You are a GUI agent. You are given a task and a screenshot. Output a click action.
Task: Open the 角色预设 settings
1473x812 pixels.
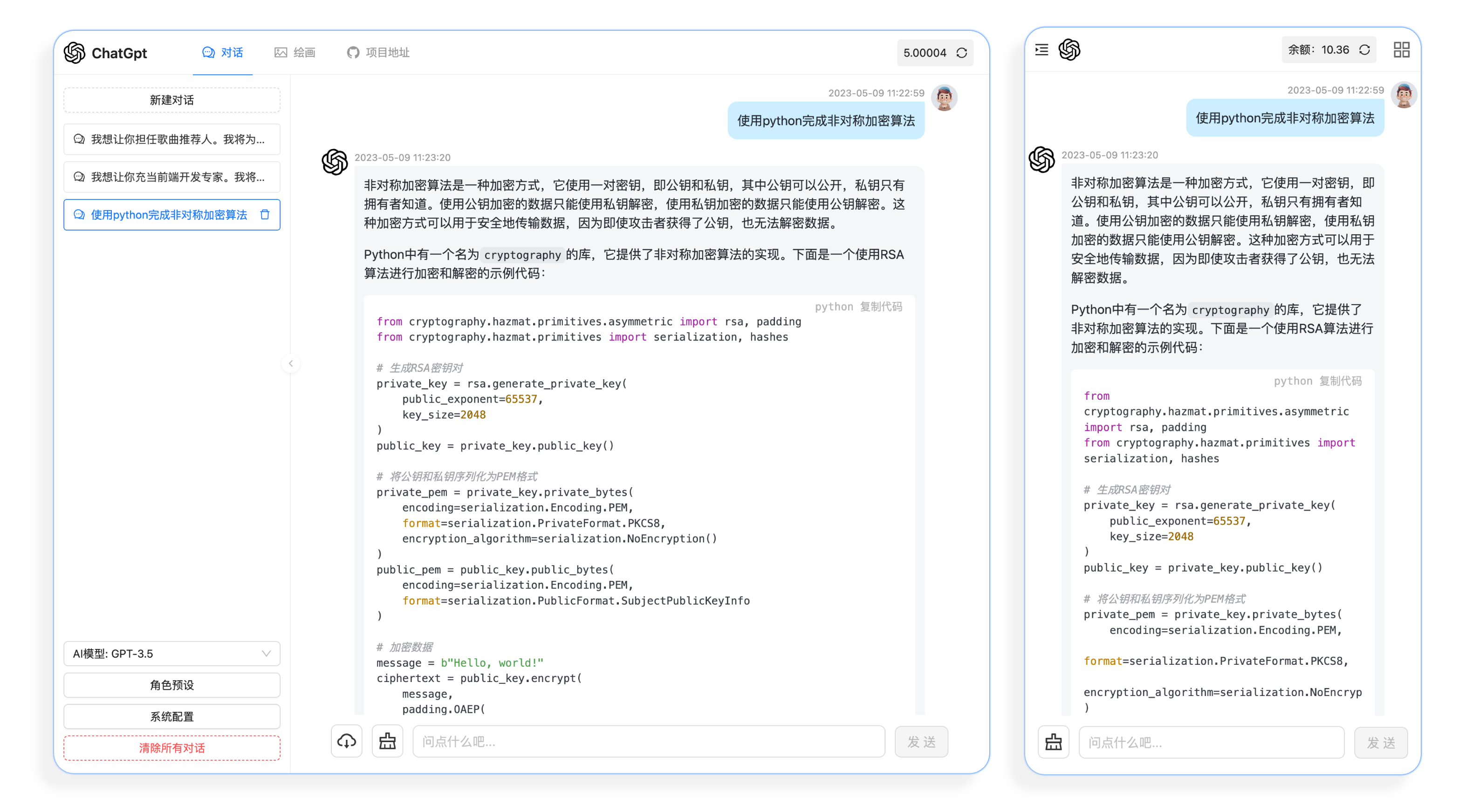click(x=171, y=685)
